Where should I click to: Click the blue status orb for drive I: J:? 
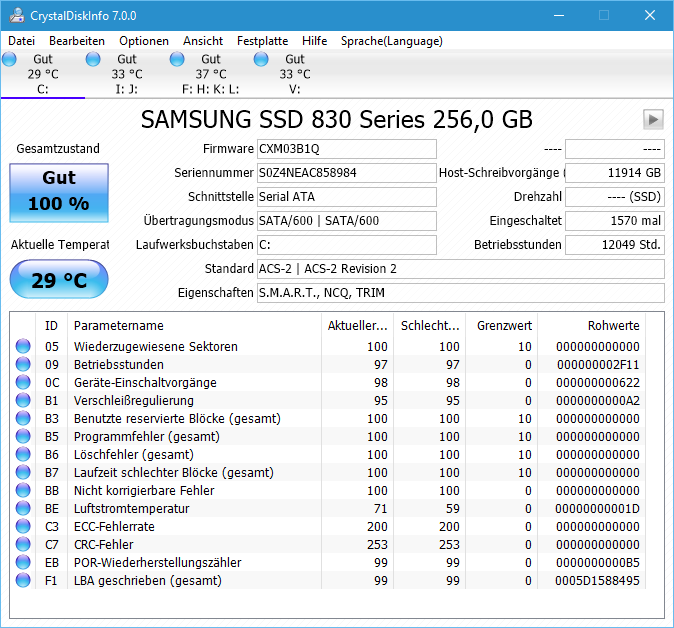click(x=93, y=59)
